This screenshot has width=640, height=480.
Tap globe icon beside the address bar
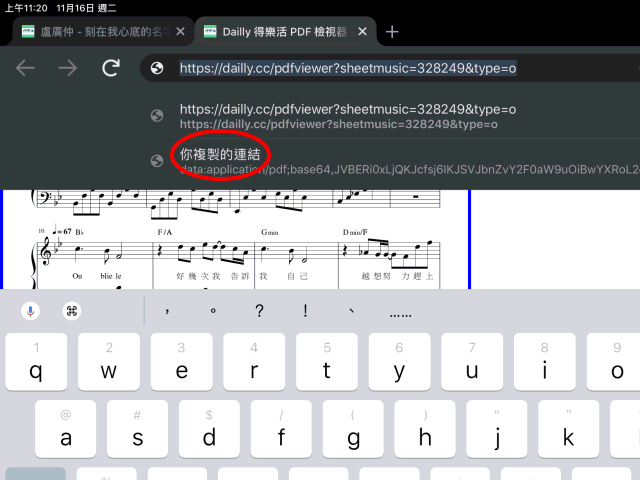click(156, 68)
